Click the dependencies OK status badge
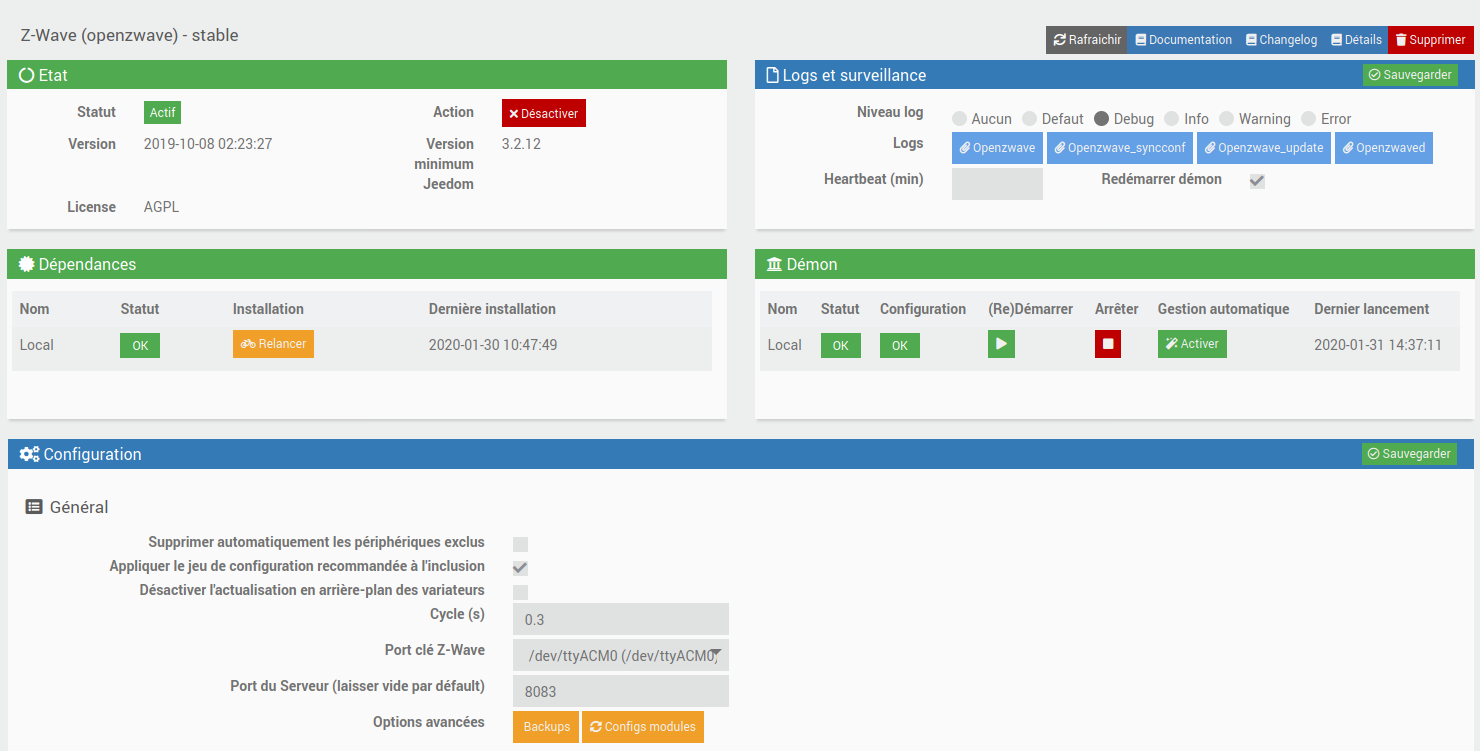Screen dimensions: 1480x751 tap(140, 345)
